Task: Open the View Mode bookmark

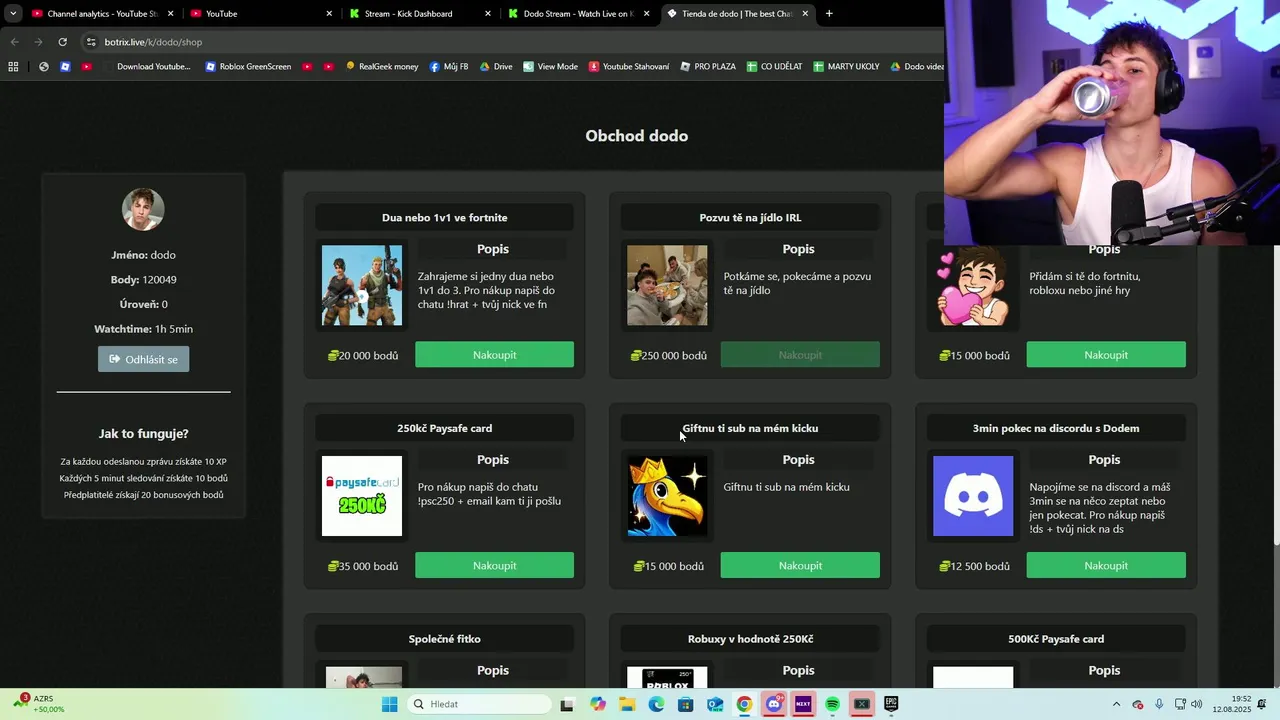Action: click(x=550, y=67)
